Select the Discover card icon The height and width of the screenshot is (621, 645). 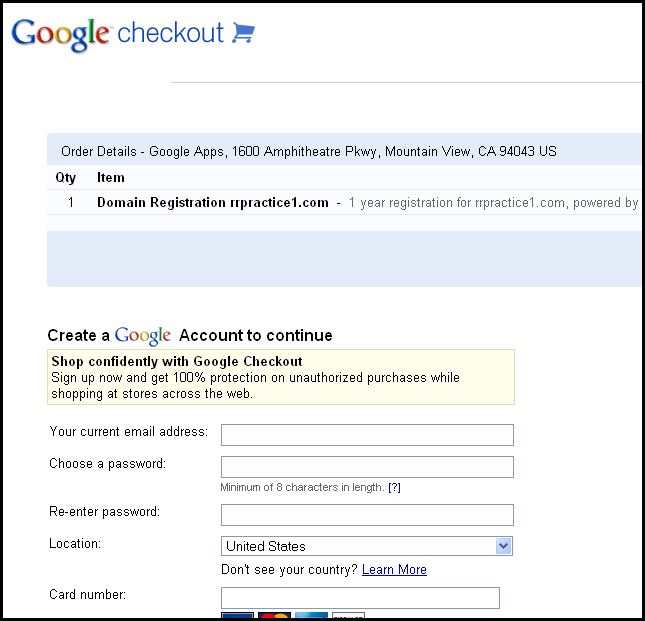point(348,616)
